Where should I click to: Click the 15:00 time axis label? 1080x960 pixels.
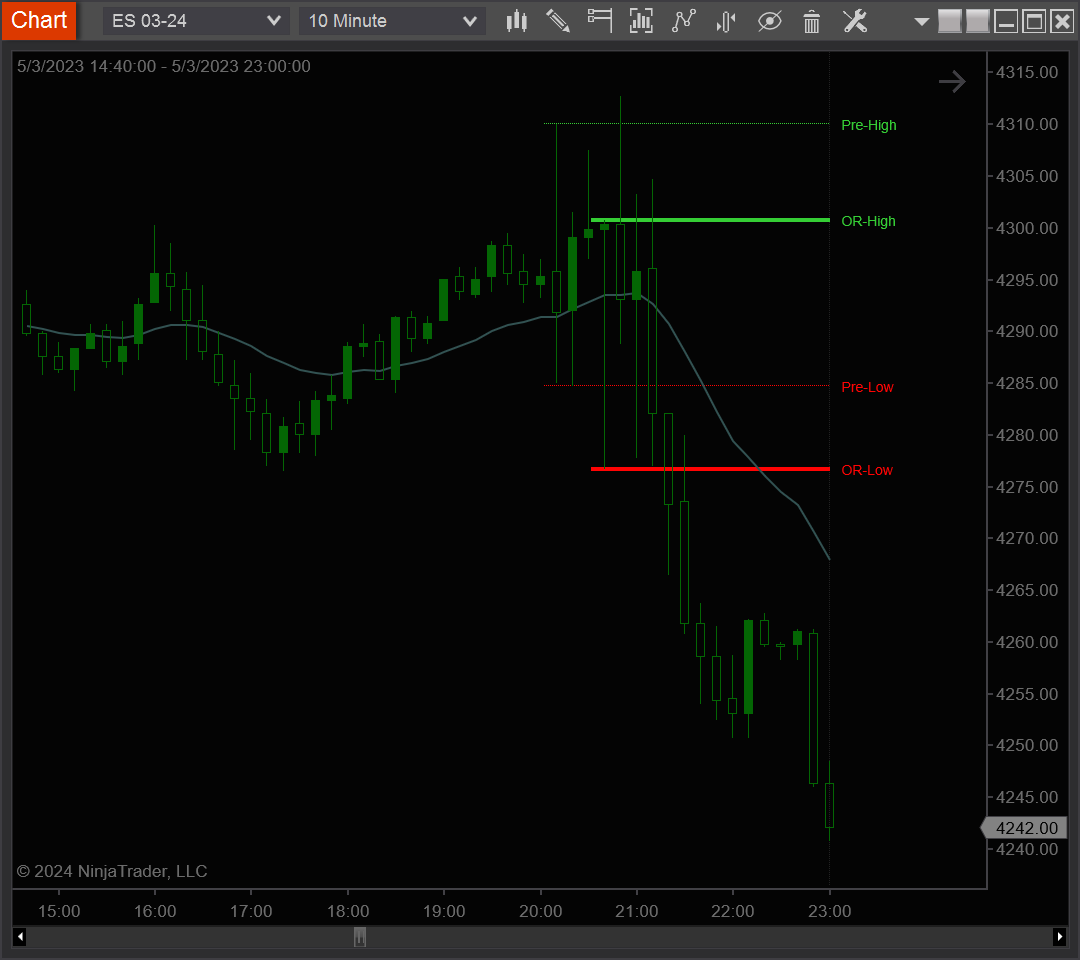pyautogui.click(x=59, y=911)
